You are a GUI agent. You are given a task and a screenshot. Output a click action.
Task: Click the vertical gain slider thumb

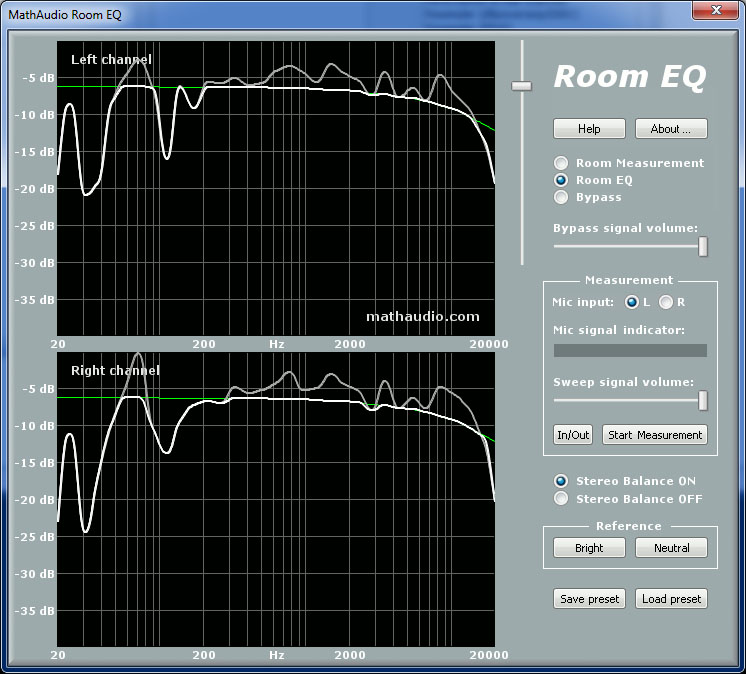521,86
